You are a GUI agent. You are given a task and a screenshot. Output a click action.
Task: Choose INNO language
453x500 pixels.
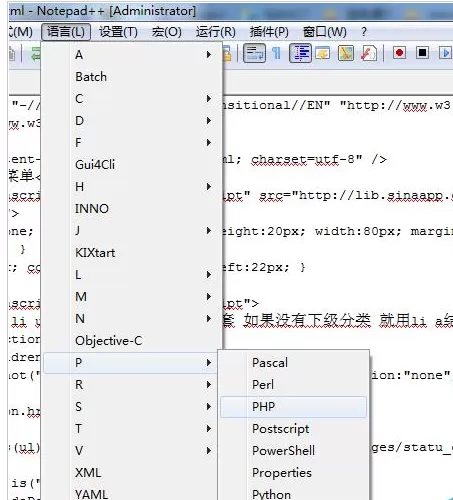point(133,208)
